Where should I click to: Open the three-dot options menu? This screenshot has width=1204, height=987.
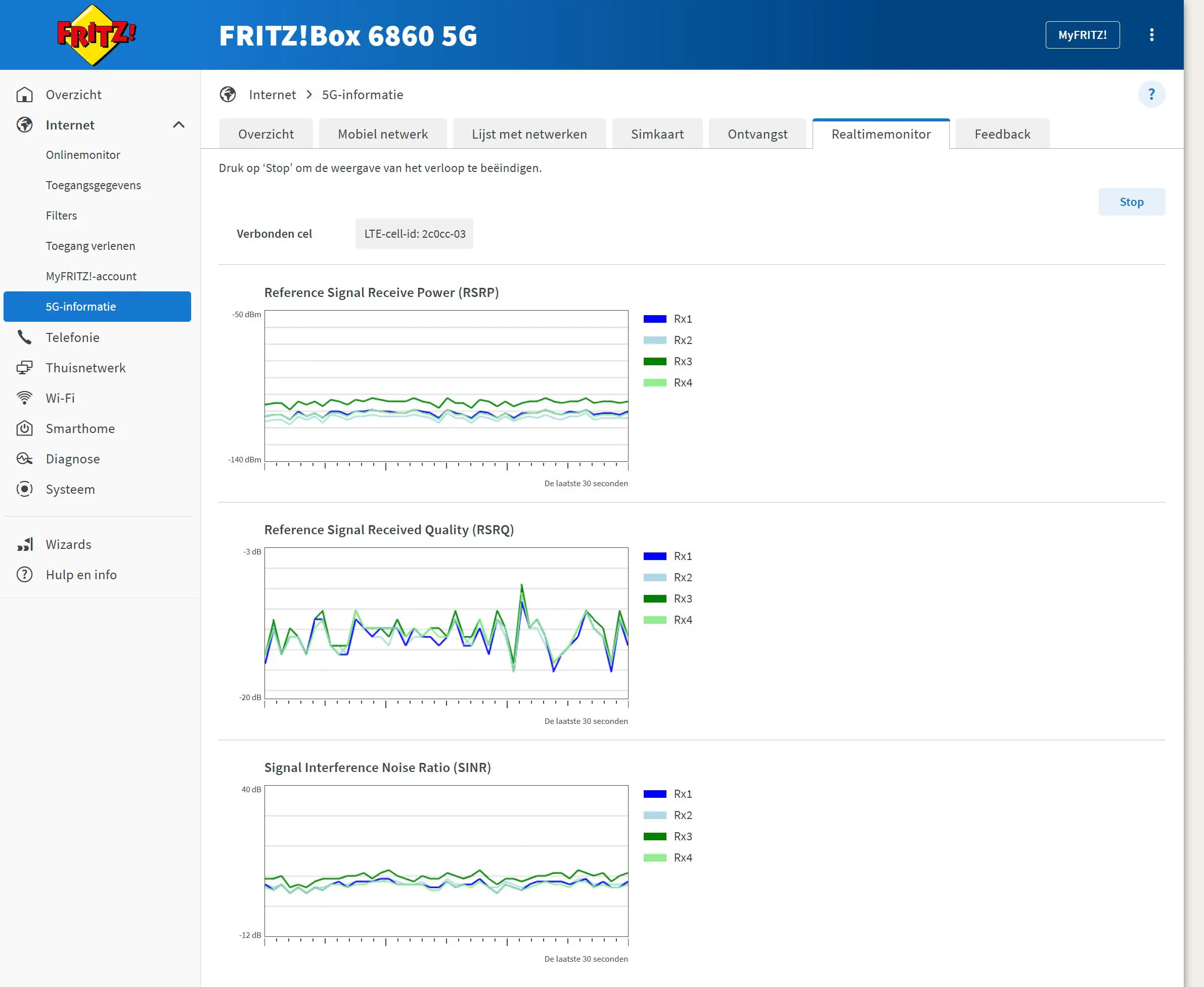coord(1151,35)
